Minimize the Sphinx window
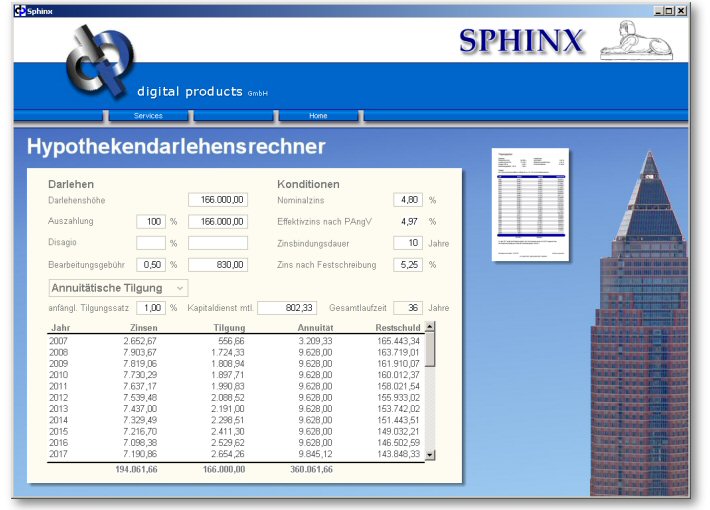 [x=658, y=11]
